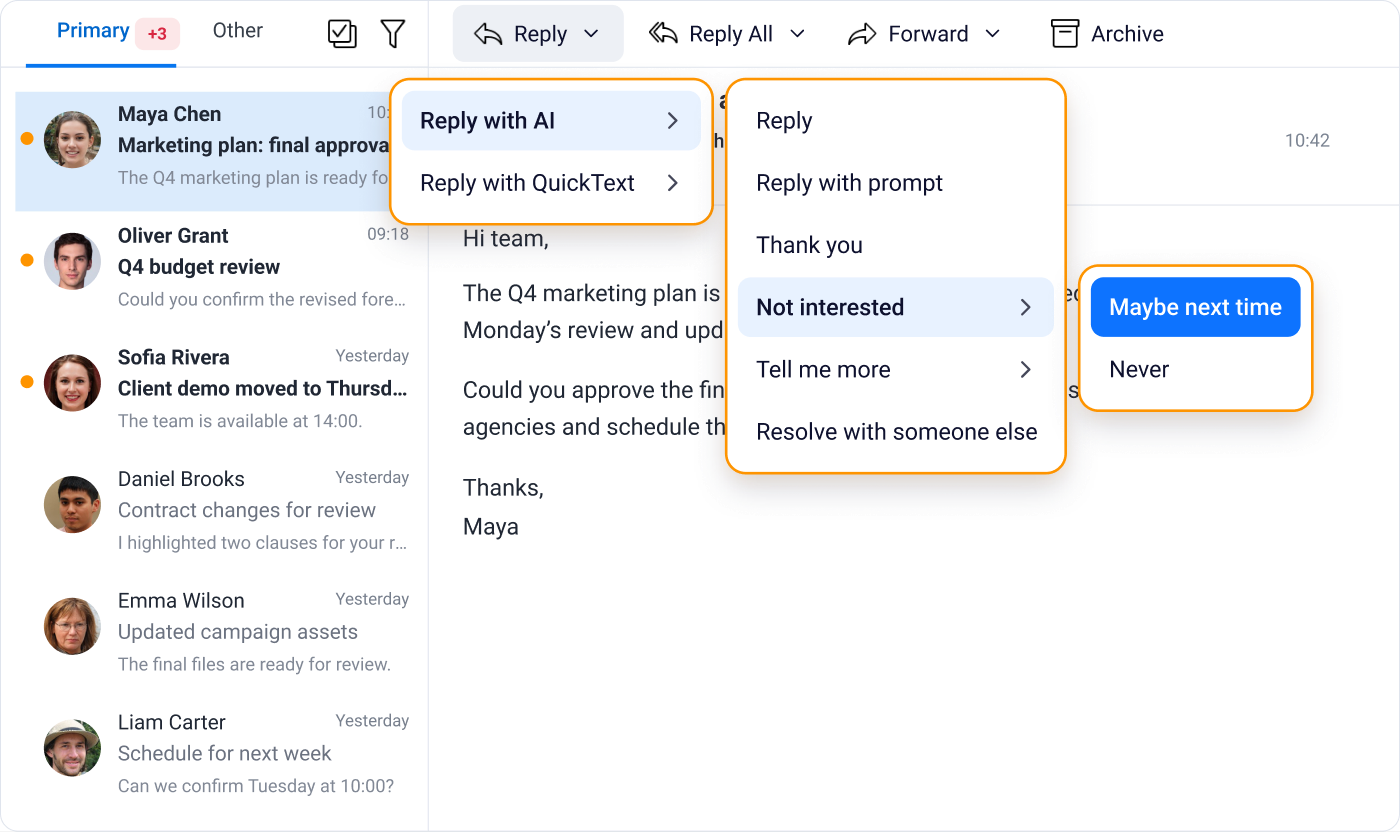
Task: Click unread dot beside Oliver Grant
Action: coord(27,260)
